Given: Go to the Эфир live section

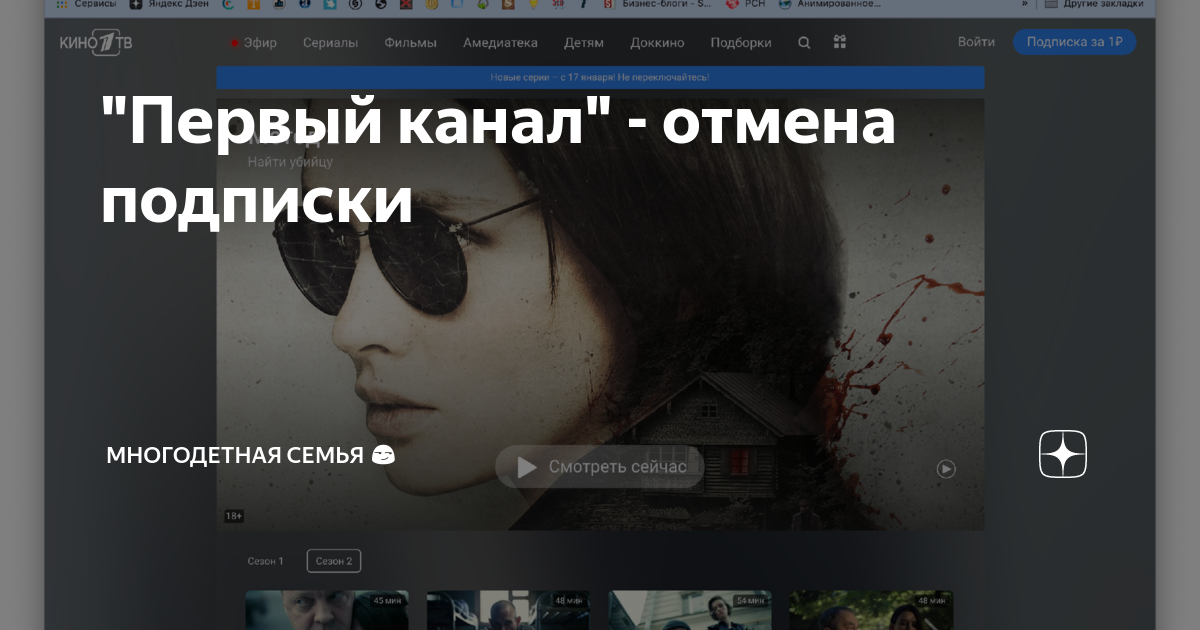Looking at the screenshot, I should (x=254, y=43).
